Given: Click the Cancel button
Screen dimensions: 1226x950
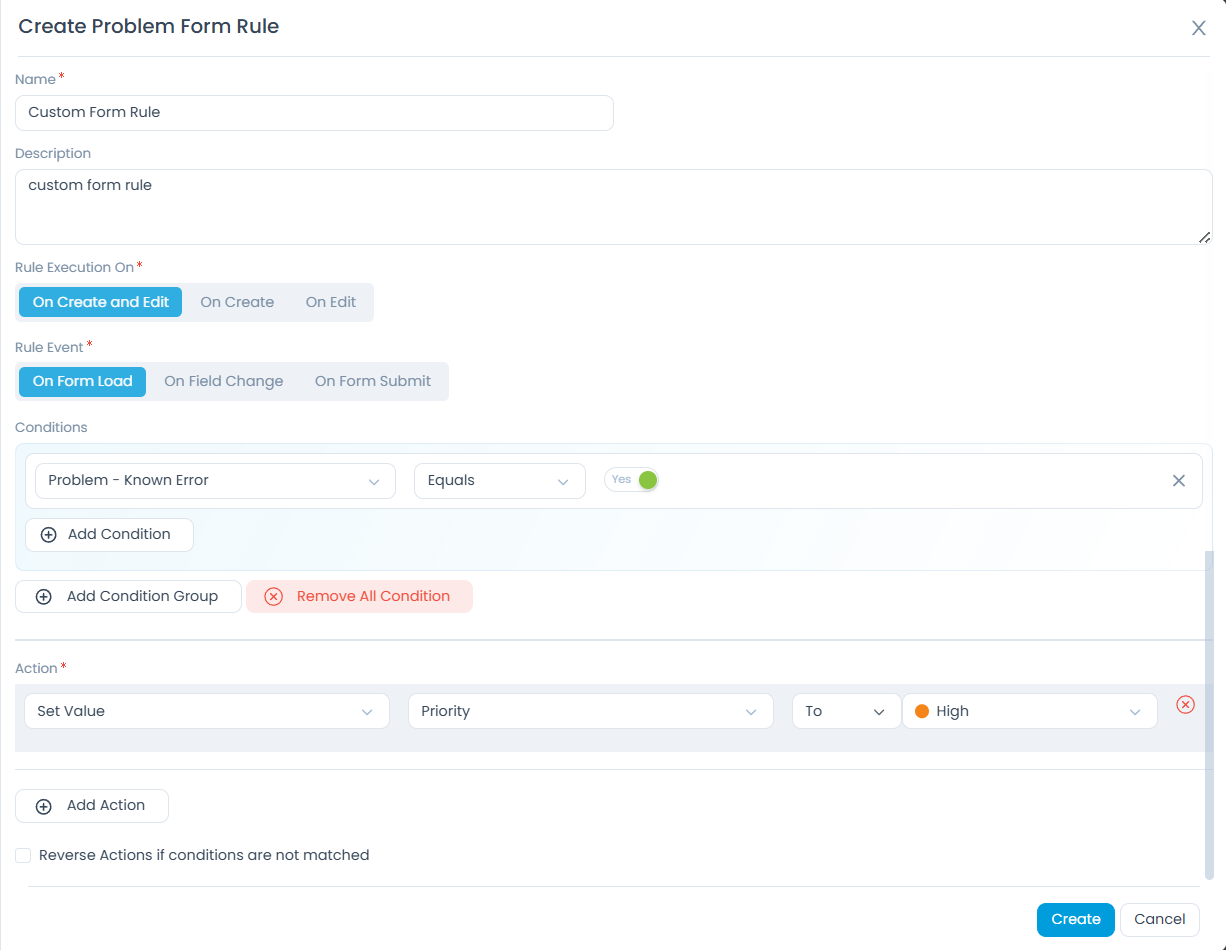Looking at the screenshot, I should click(1159, 919).
